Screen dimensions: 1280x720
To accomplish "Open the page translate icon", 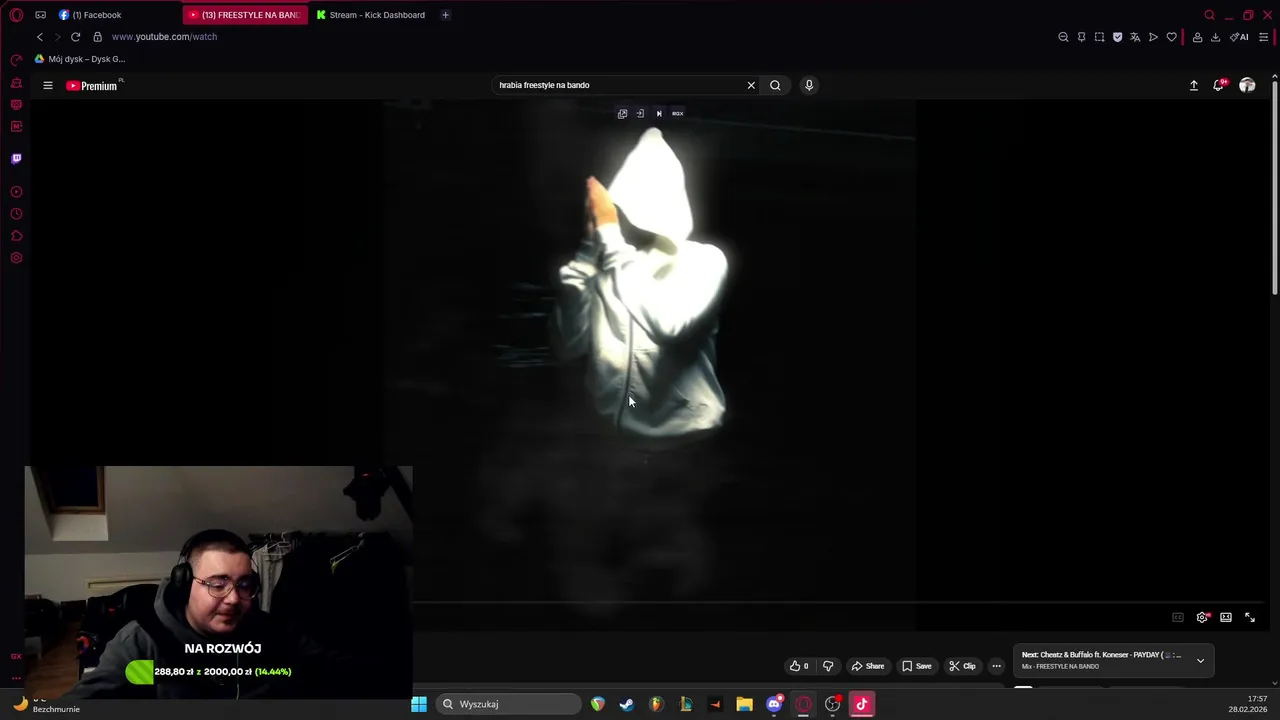I will coord(1135,37).
